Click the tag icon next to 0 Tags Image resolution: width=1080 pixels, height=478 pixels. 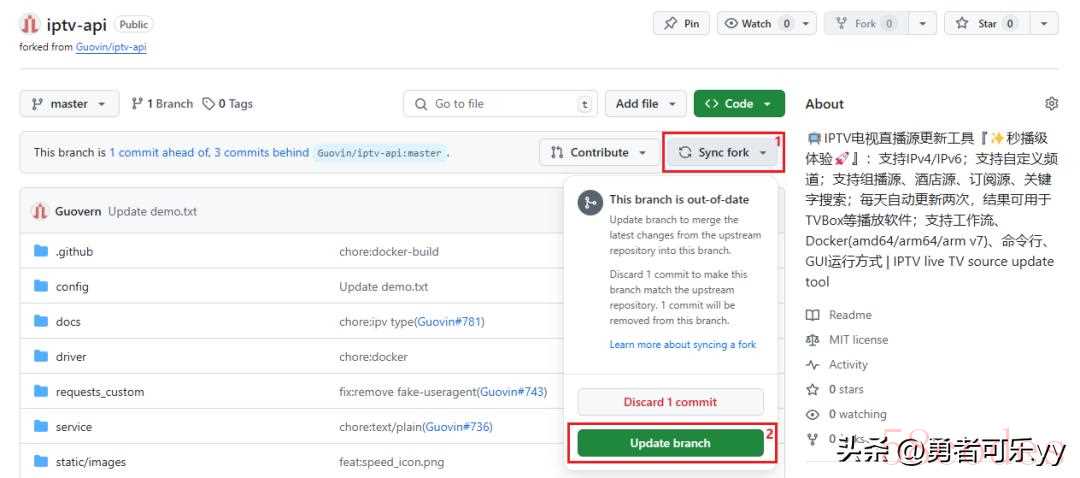[208, 104]
